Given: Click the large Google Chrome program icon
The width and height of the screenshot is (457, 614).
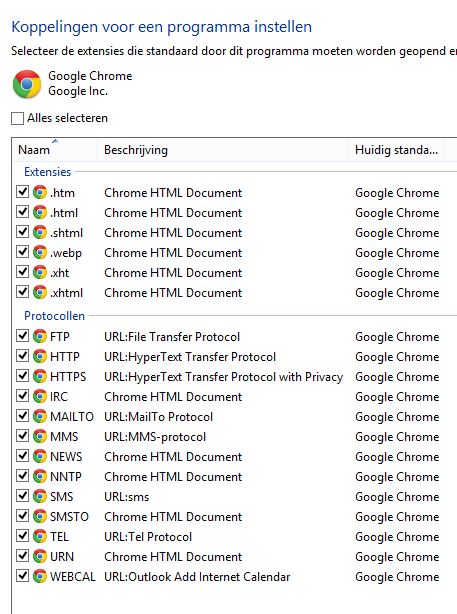Looking at the screenshot, I should pyautogui.click(x=27, y=84).
